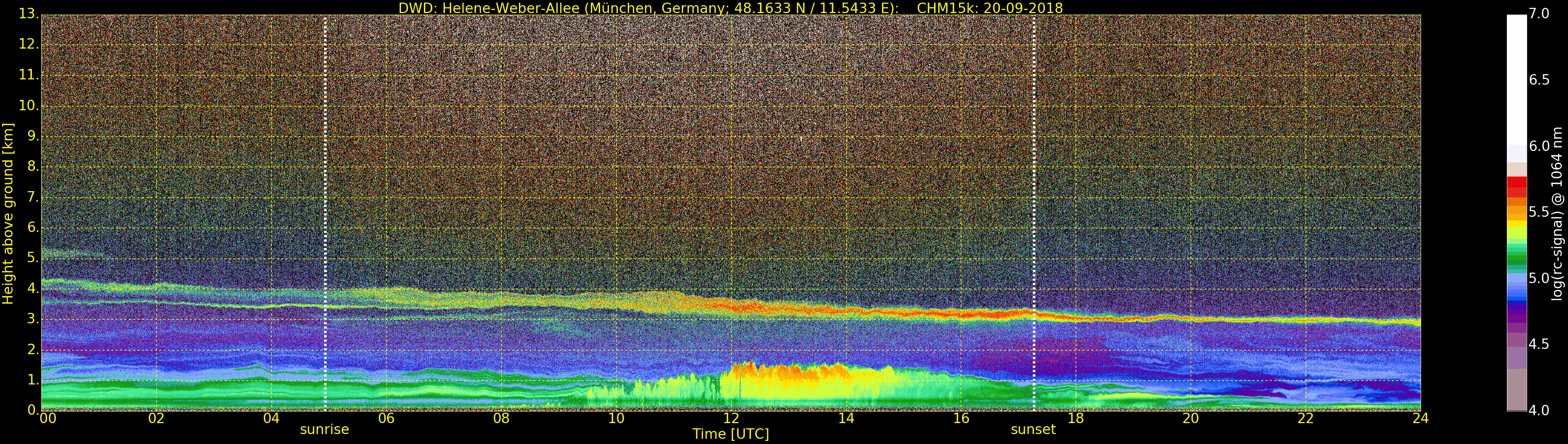Click time axis tick '08'

501,418
